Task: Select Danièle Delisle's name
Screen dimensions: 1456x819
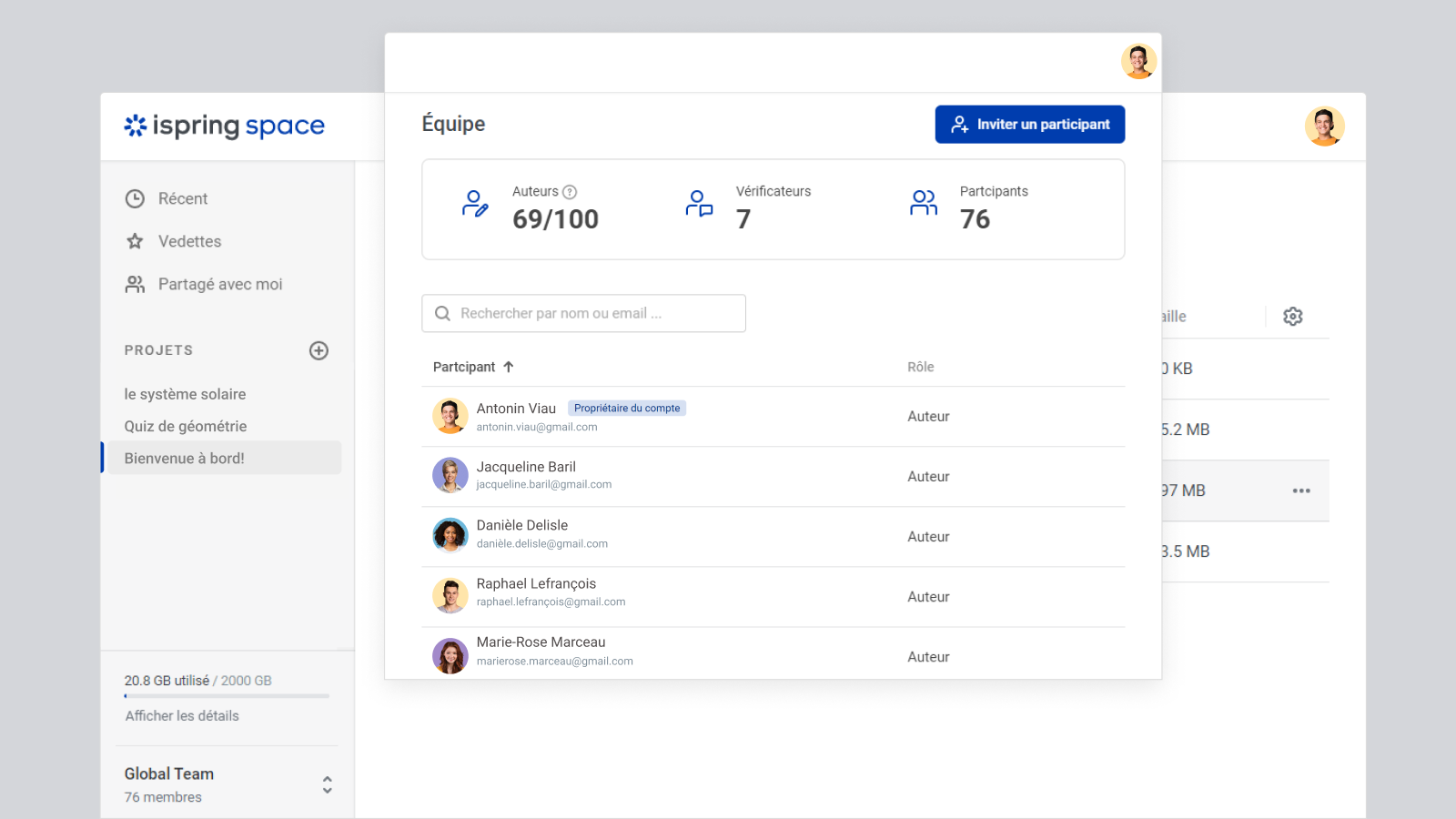Action: [522, 525]
